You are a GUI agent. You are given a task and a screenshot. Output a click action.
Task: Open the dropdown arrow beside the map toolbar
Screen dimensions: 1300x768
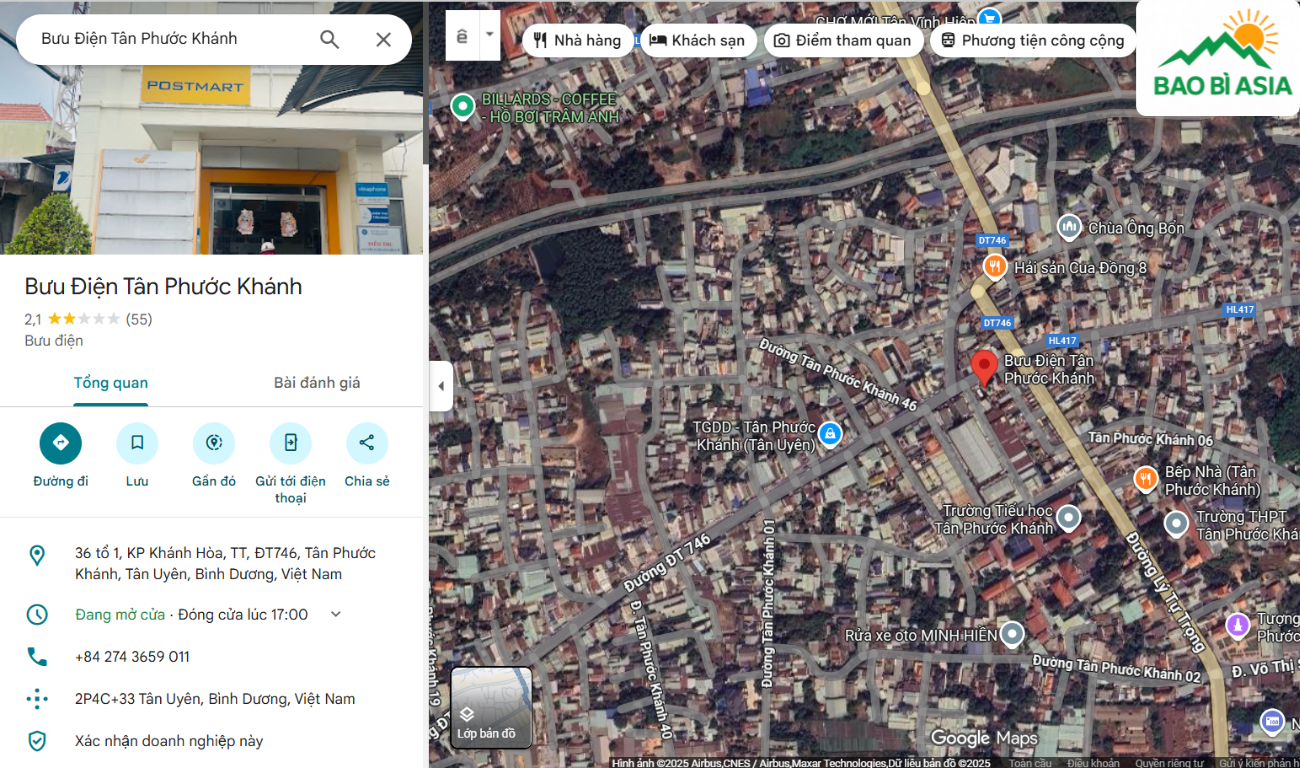pos(489,35)
